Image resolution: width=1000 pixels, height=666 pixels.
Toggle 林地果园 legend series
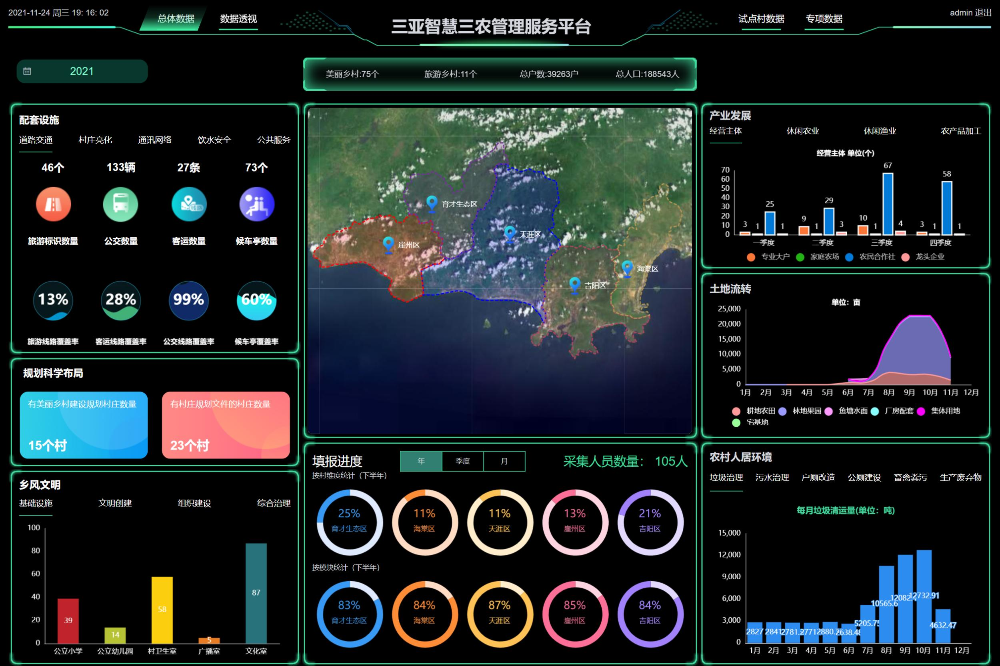(x=799, y=411)
